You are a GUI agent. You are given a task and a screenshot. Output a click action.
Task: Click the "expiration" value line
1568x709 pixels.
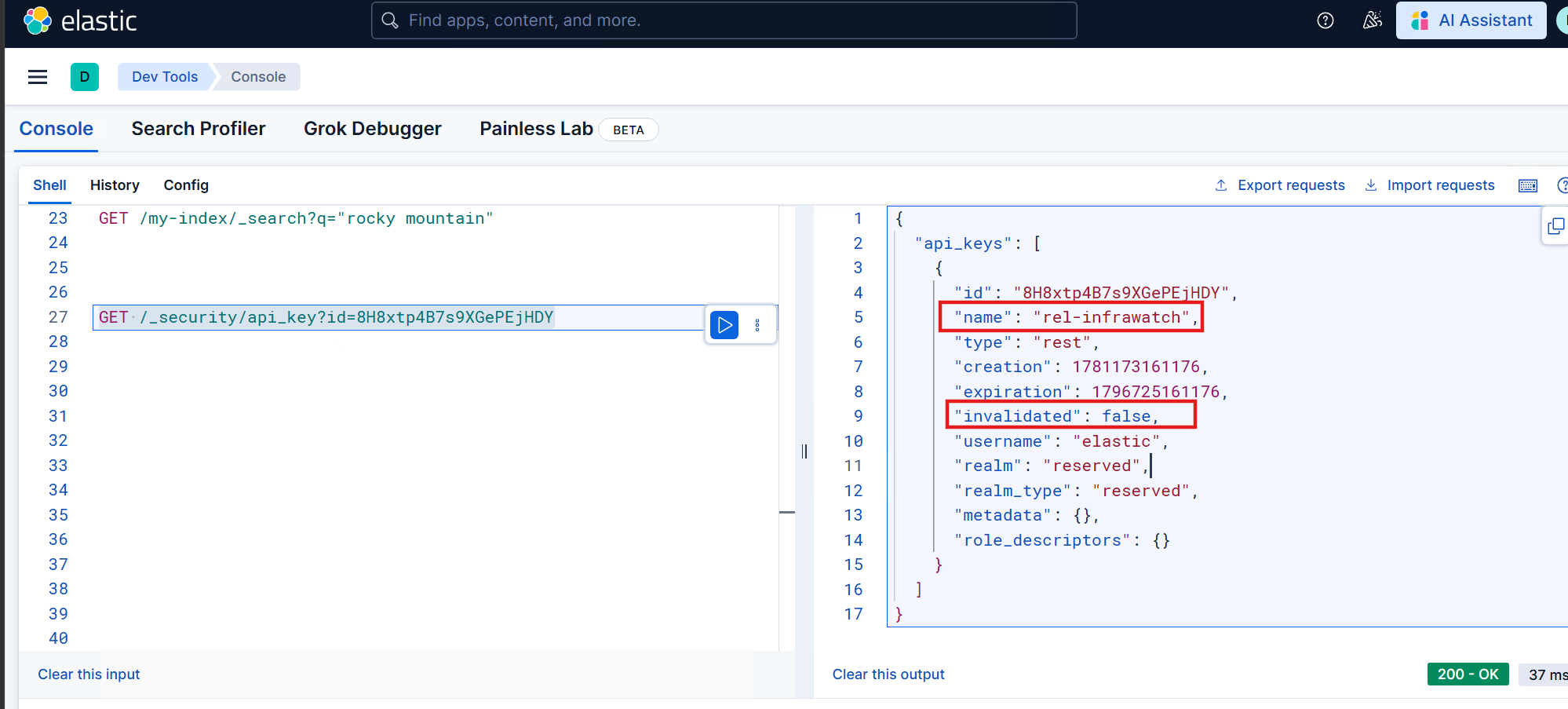point(1091,392)
